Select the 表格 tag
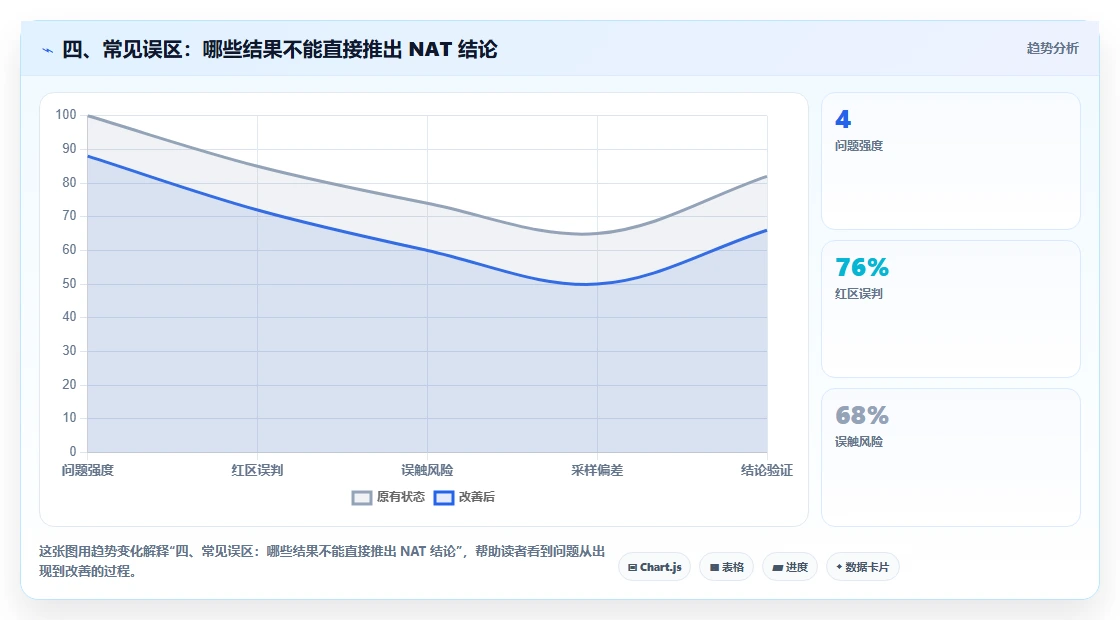This screenshot has height=620, width=1120. (x=726, y=567)
